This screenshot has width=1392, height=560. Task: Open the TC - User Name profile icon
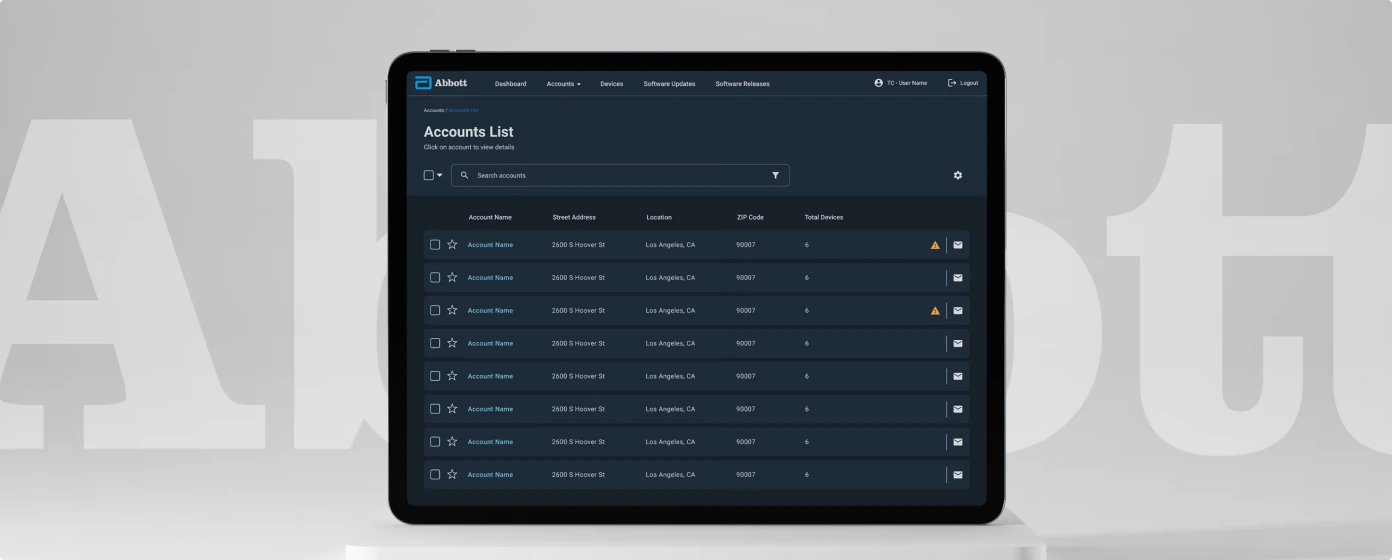[x=878, y=83]
